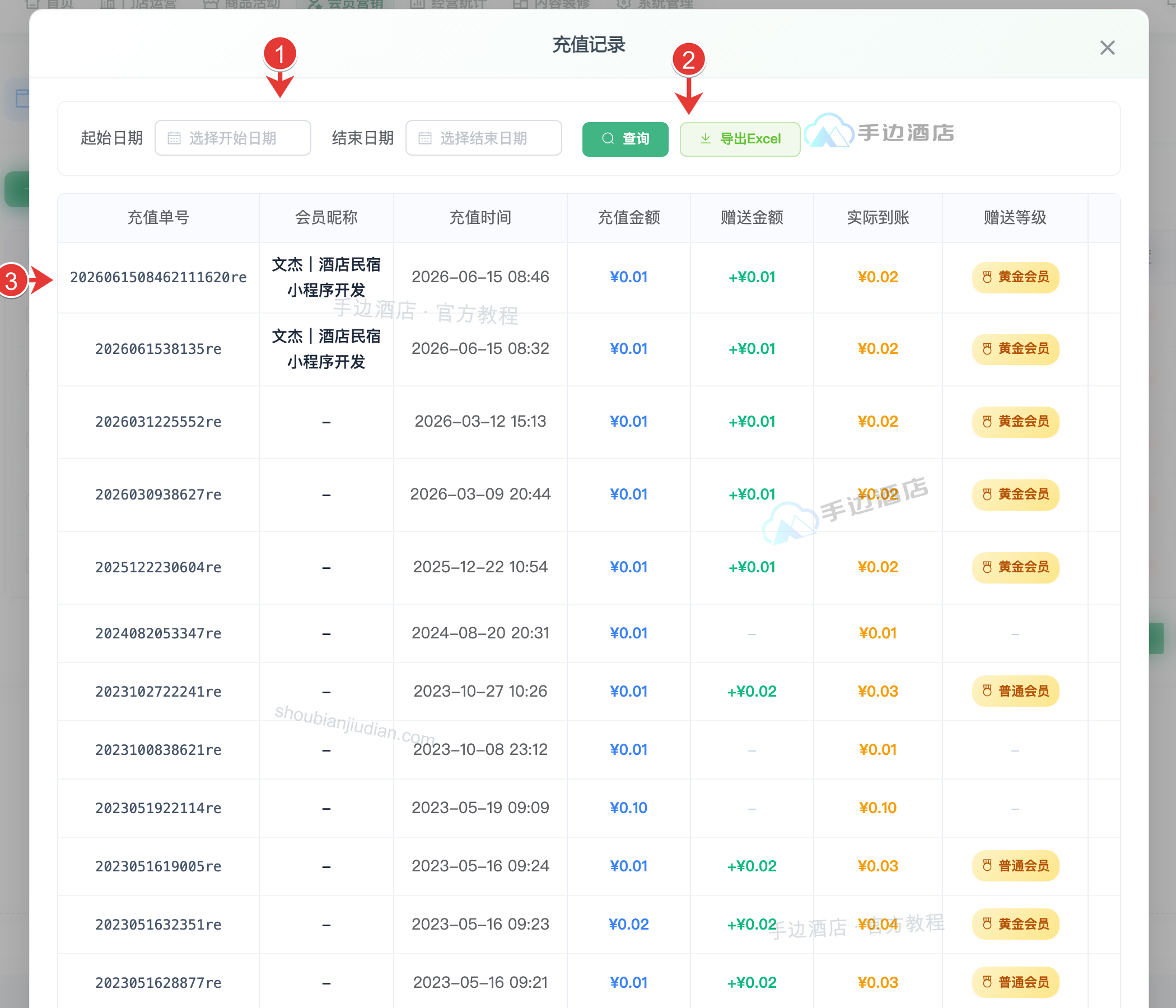Click medal icon in 2023-05-16 09:21 普通会员 badge
Screen dimensions: 1176x1008
(987, 982)
